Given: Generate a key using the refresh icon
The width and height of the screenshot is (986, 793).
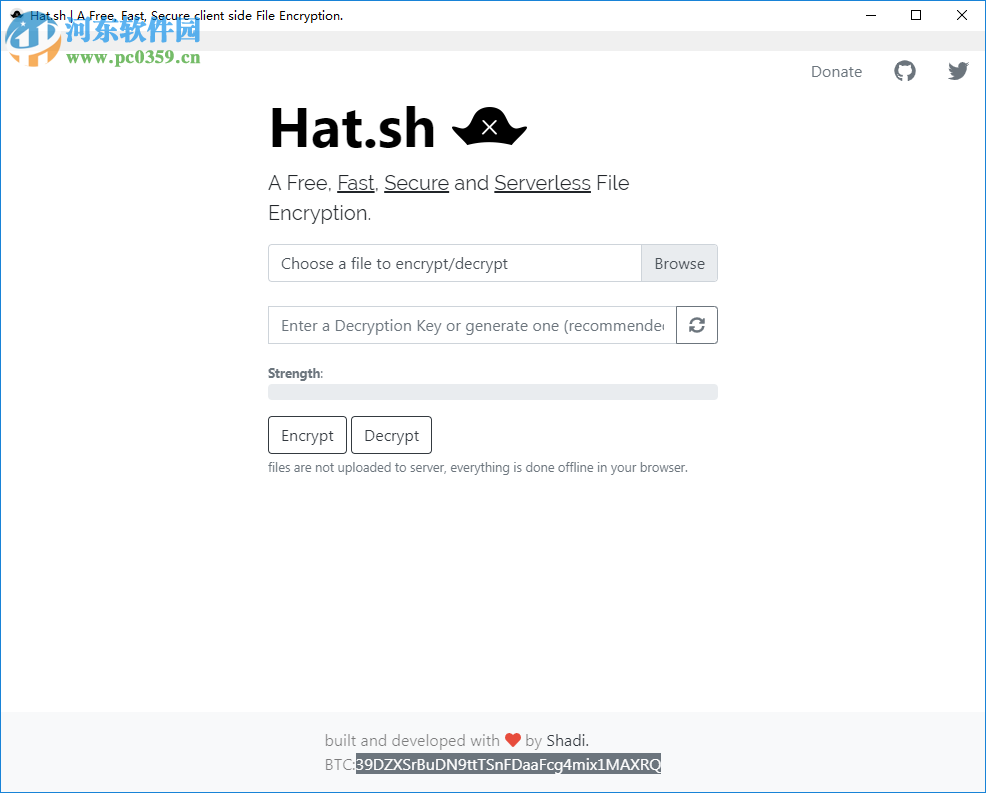Looking at the screenshot, I should point(697,325).
